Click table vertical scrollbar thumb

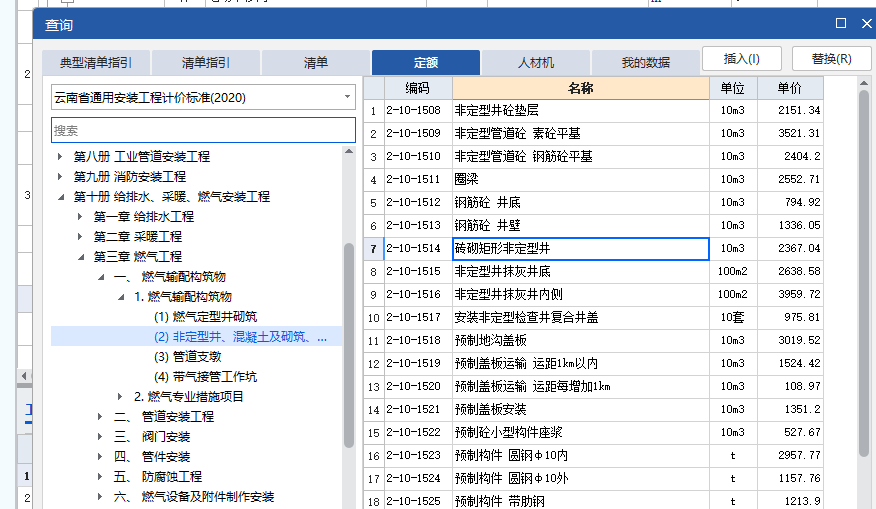click(x=864, y=272)
